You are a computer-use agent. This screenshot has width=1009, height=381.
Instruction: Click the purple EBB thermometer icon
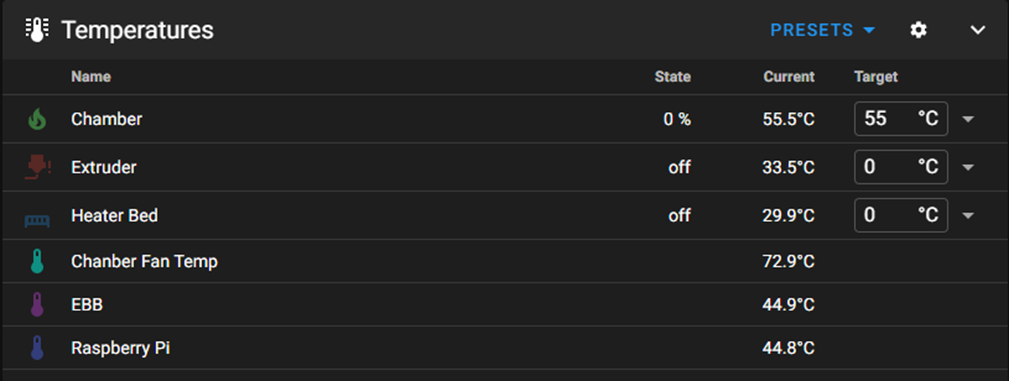[x=37, y=304]
